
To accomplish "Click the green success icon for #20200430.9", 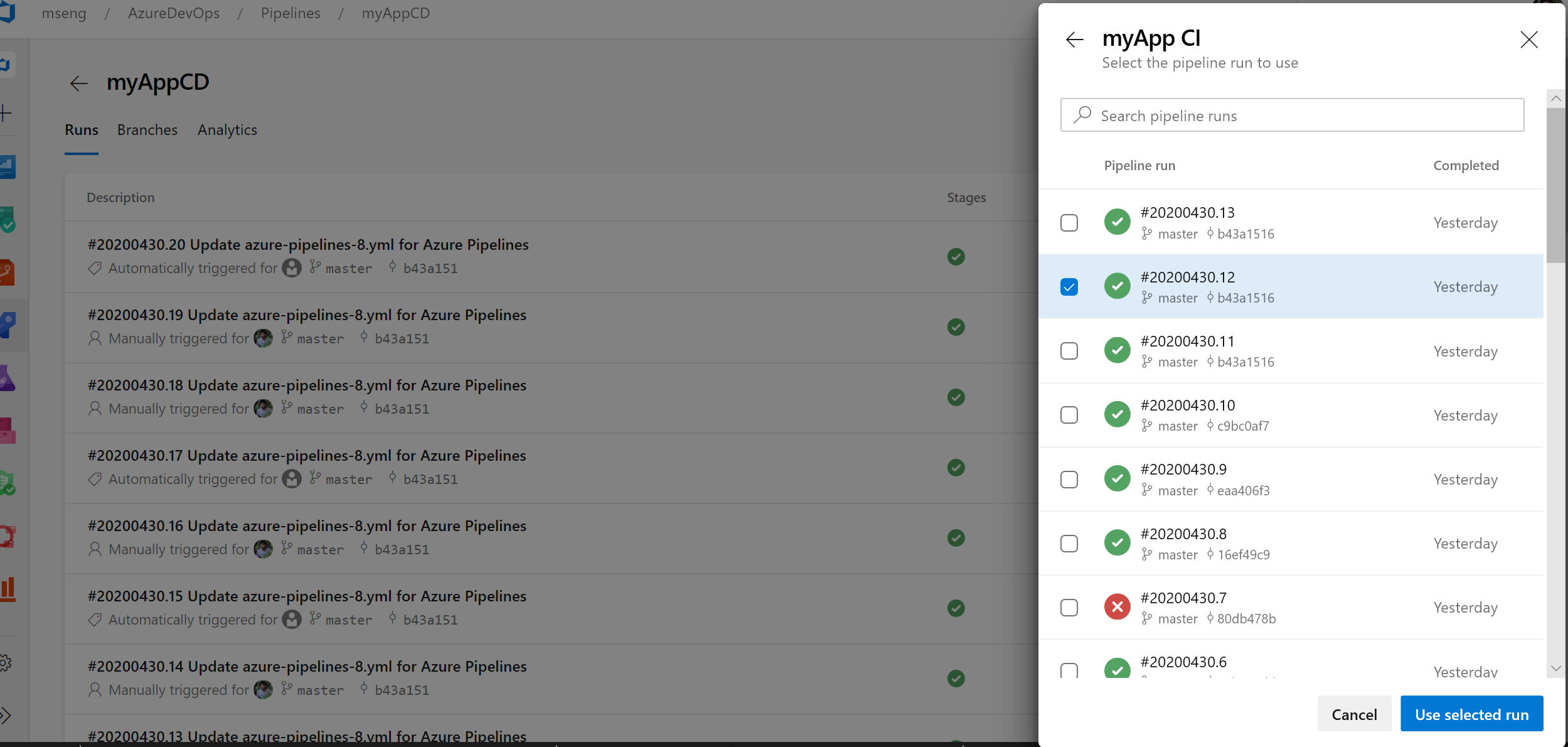I will [1118, 479].
